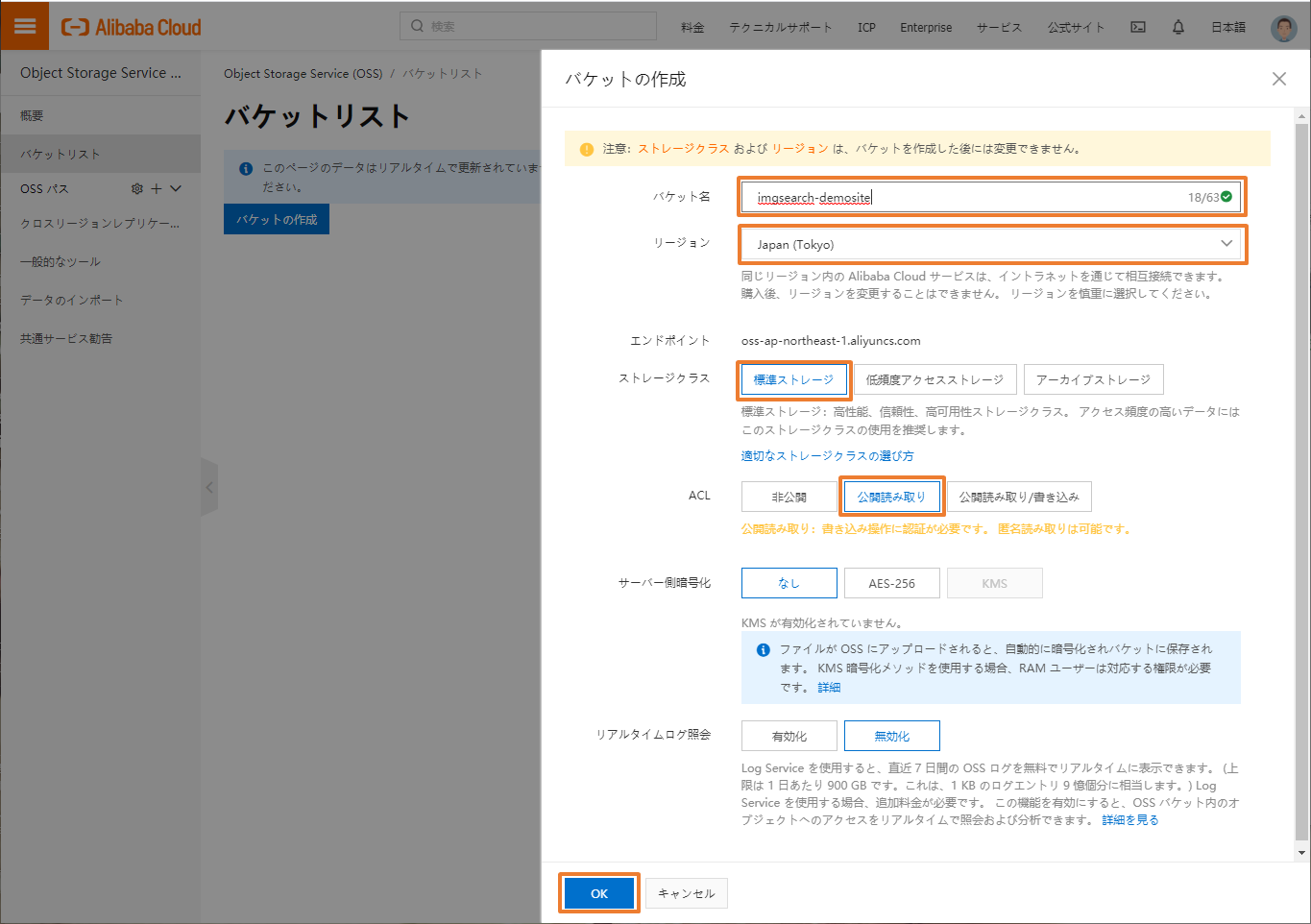Click the top search box
Viewport: 1311px width, 924px height.
coord(528,26)
